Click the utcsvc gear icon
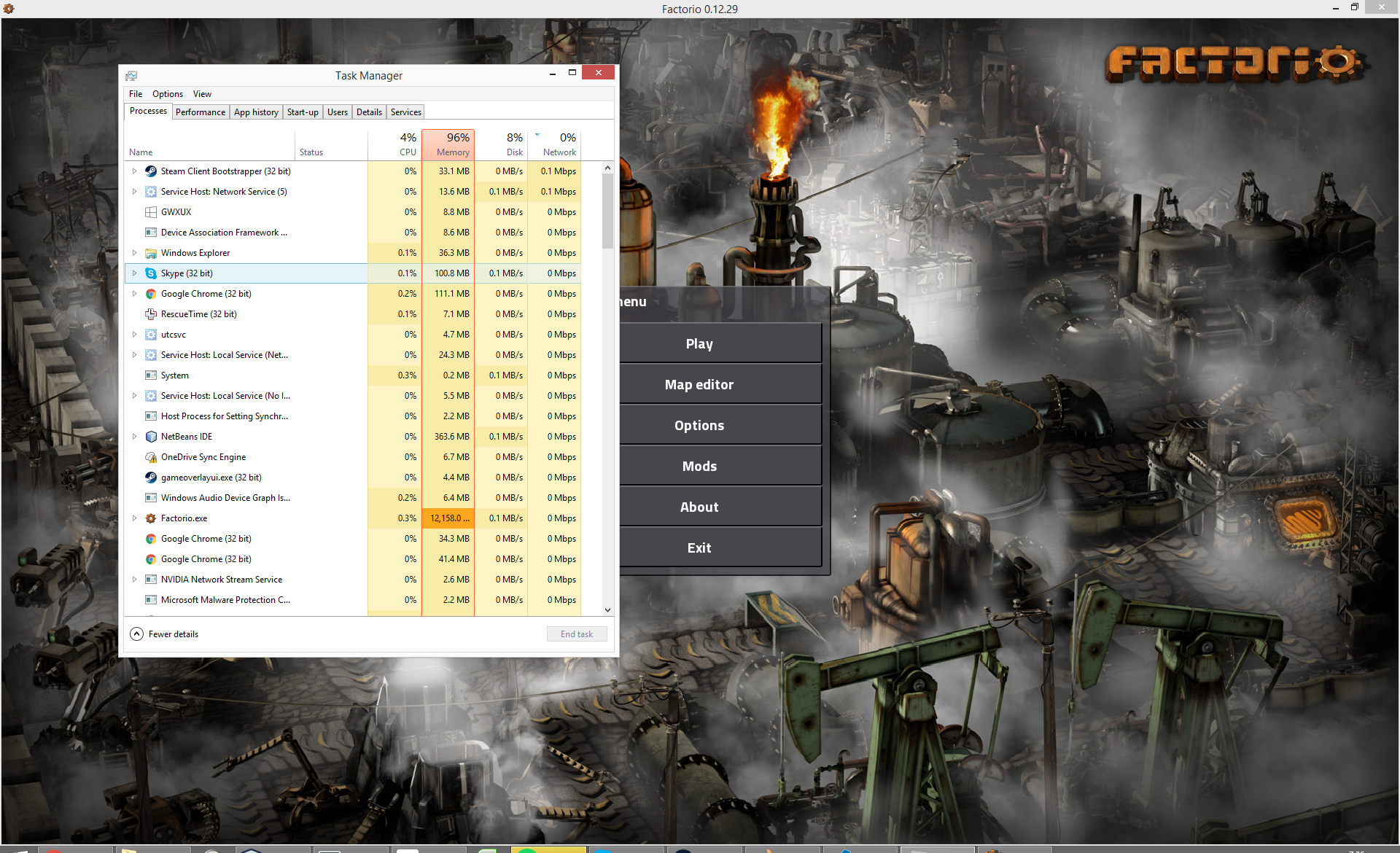1400x853 pixels. tap(151, 335)
